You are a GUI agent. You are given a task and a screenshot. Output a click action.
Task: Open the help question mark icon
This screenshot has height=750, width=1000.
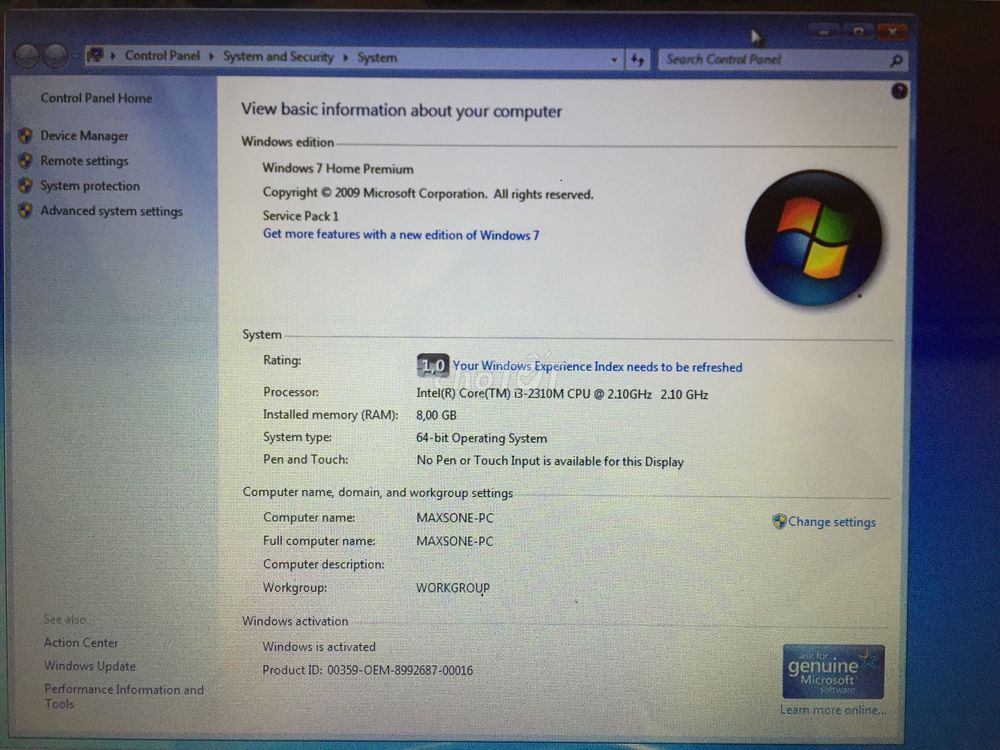click(x=899, y=91)
